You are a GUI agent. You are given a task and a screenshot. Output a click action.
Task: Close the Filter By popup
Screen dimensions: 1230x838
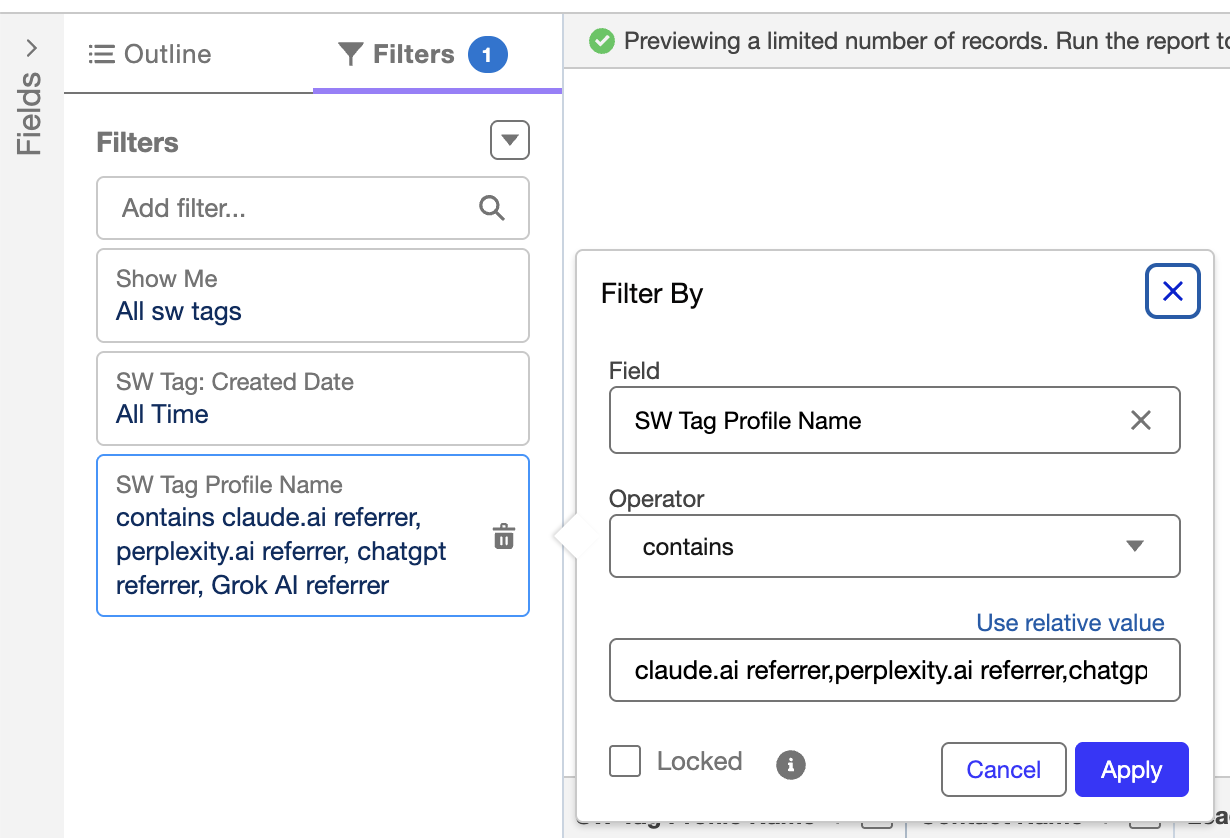point(1173,291)
